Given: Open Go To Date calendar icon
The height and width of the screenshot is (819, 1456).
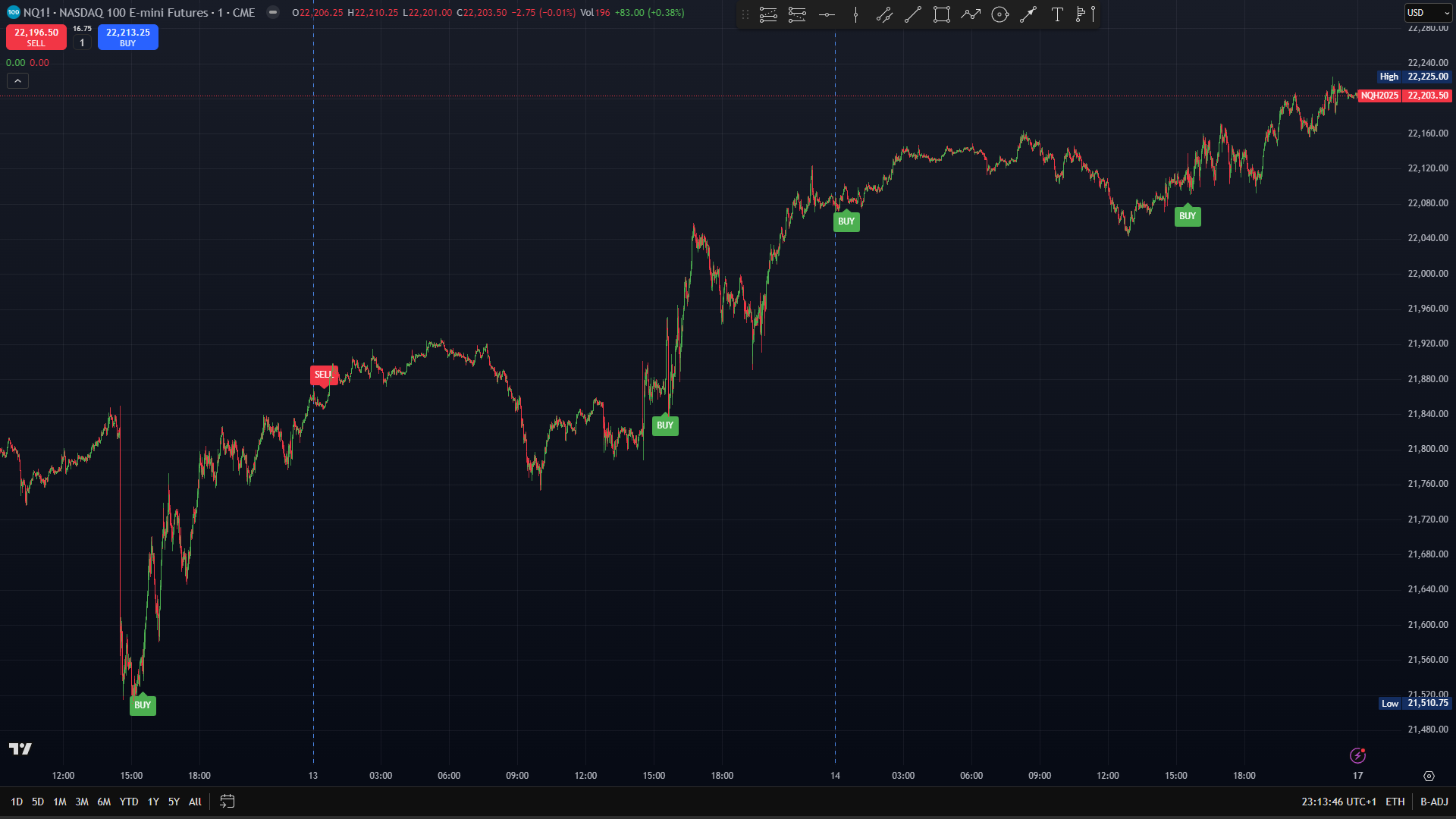Looking at the screenshot, I should click(227, 801).
